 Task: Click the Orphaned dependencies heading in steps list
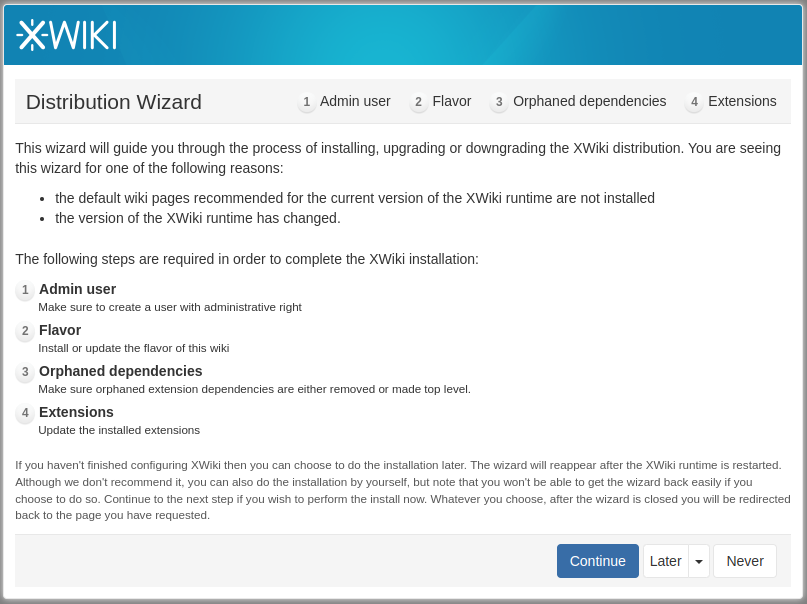tap(120, 371)
